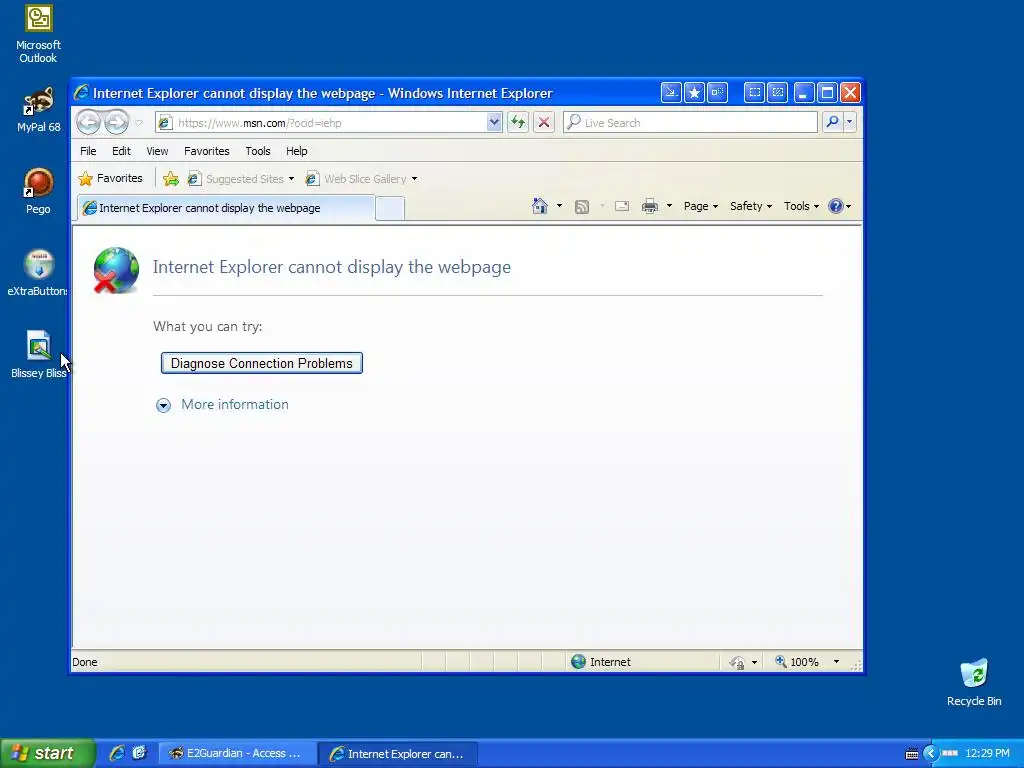Open Microsoft Outlook desktop icon
This screenshot has width=1024, height=768.
click(x=38, y=34)
